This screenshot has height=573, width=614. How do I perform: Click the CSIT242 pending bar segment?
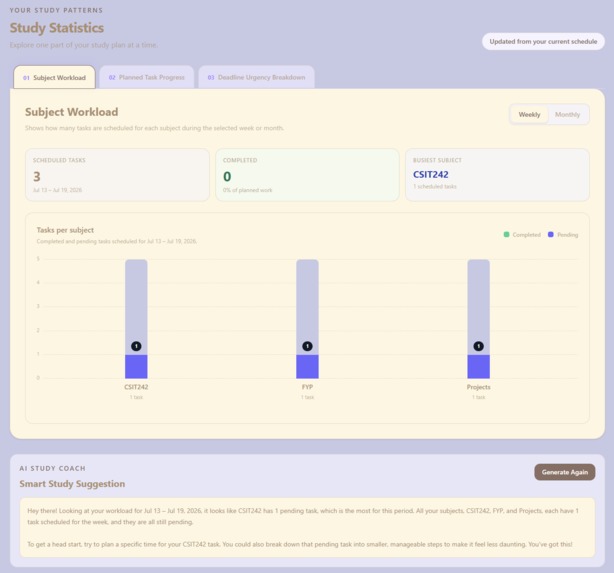click(x=136, y=367)
